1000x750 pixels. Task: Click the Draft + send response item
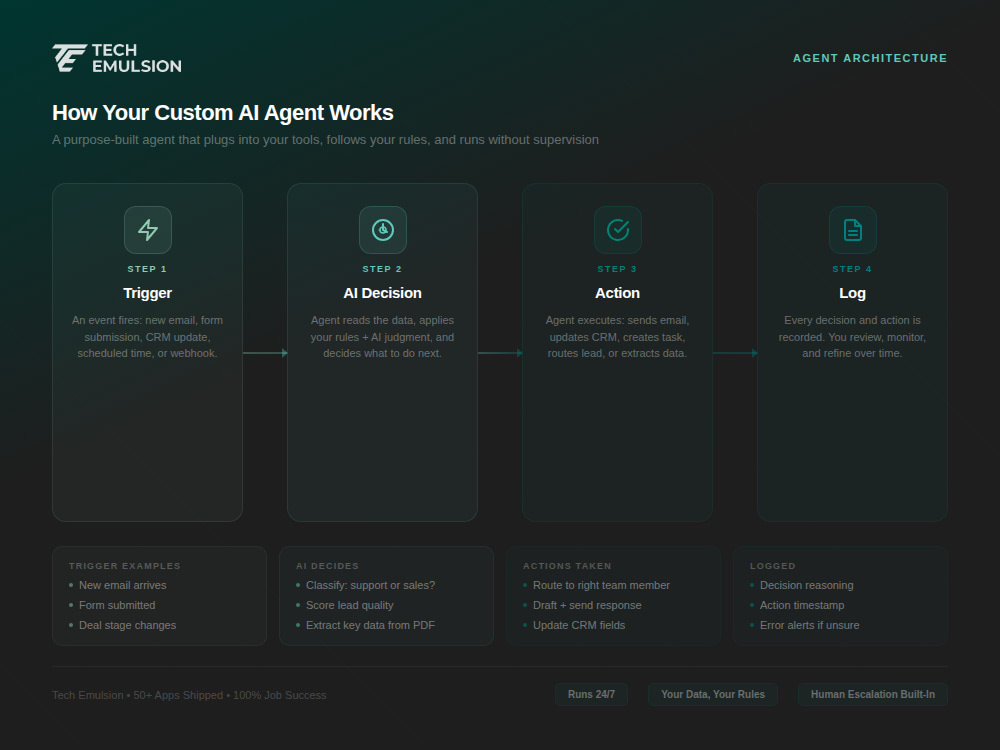click(587, 605)
